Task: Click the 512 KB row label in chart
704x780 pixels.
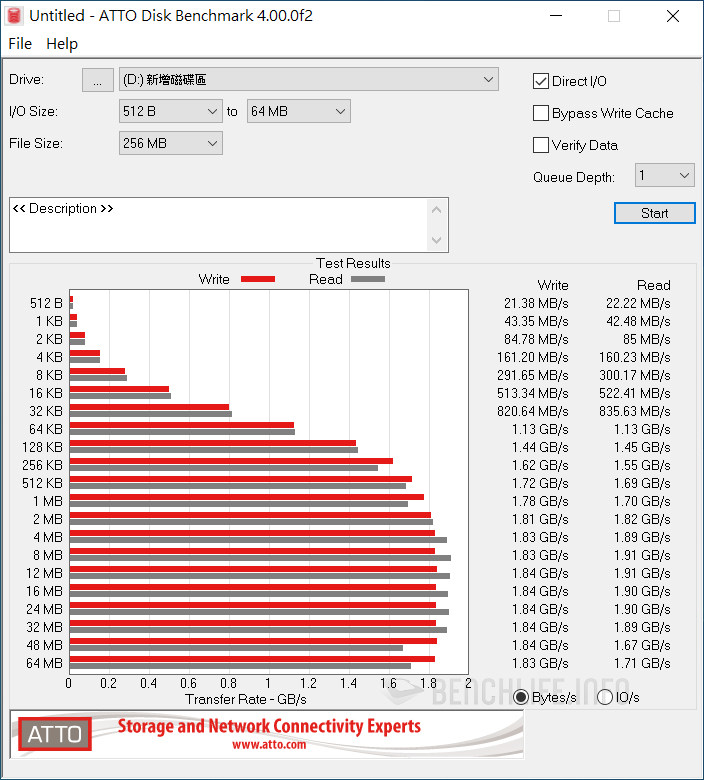Action: click(x=42, y=483)
